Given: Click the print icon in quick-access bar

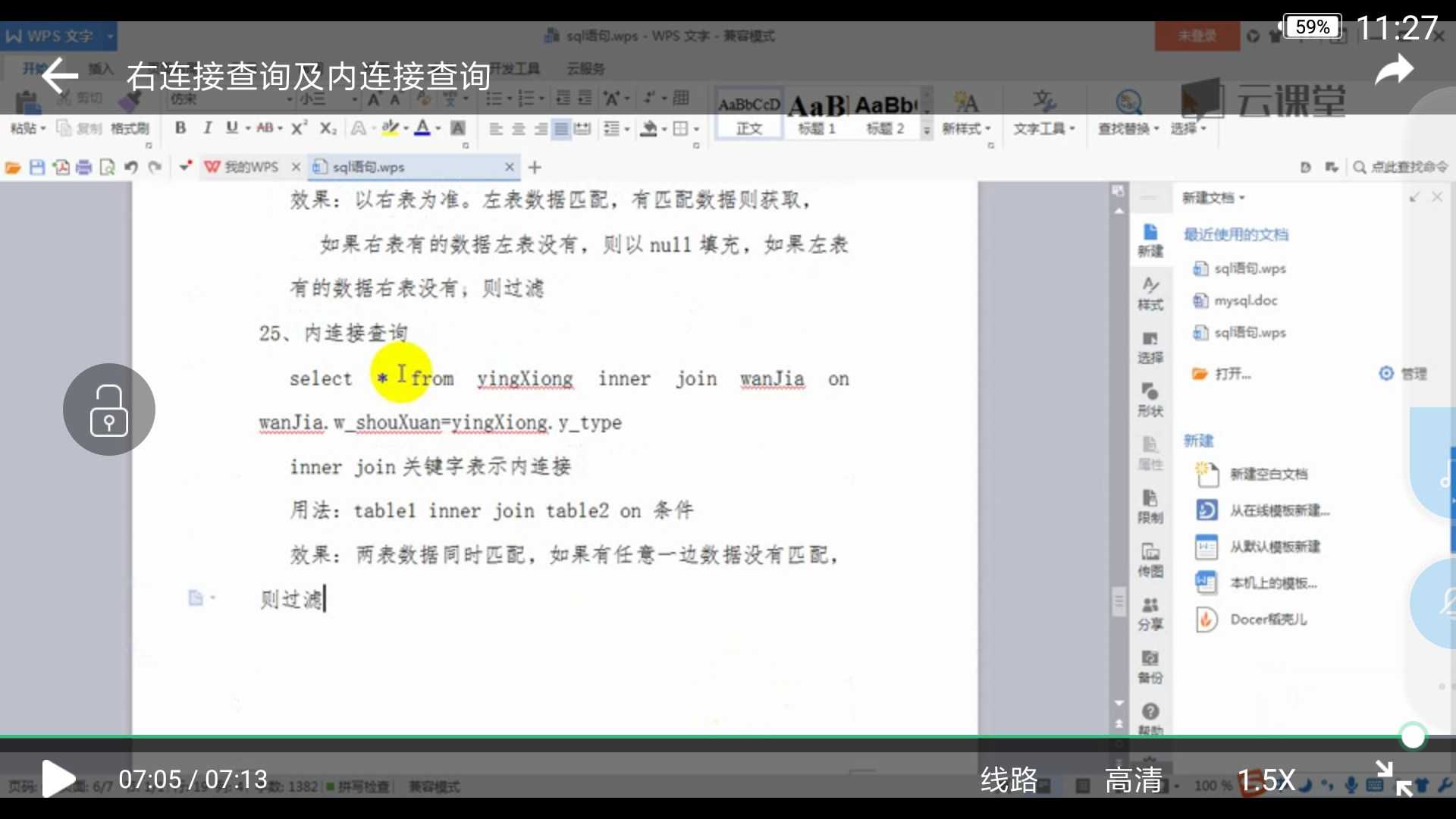Looking at the screenshot, I should point(84,168).
